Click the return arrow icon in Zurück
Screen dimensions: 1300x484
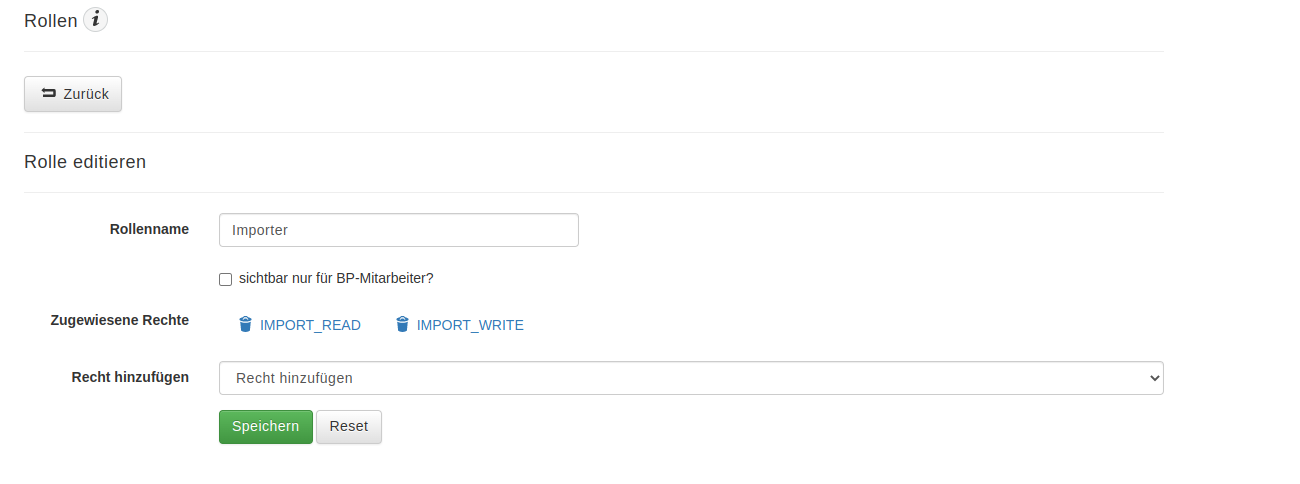pos(49,93)
